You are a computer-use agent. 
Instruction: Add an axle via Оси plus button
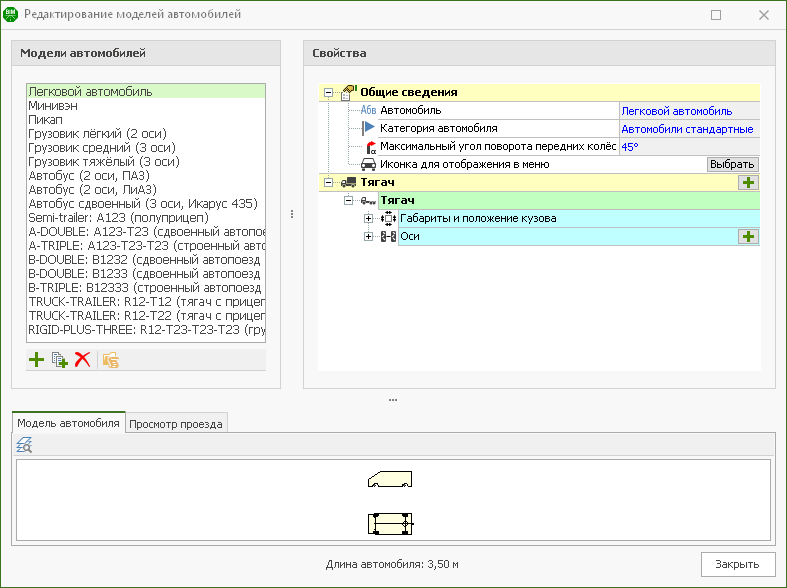[x=748, y=237]
